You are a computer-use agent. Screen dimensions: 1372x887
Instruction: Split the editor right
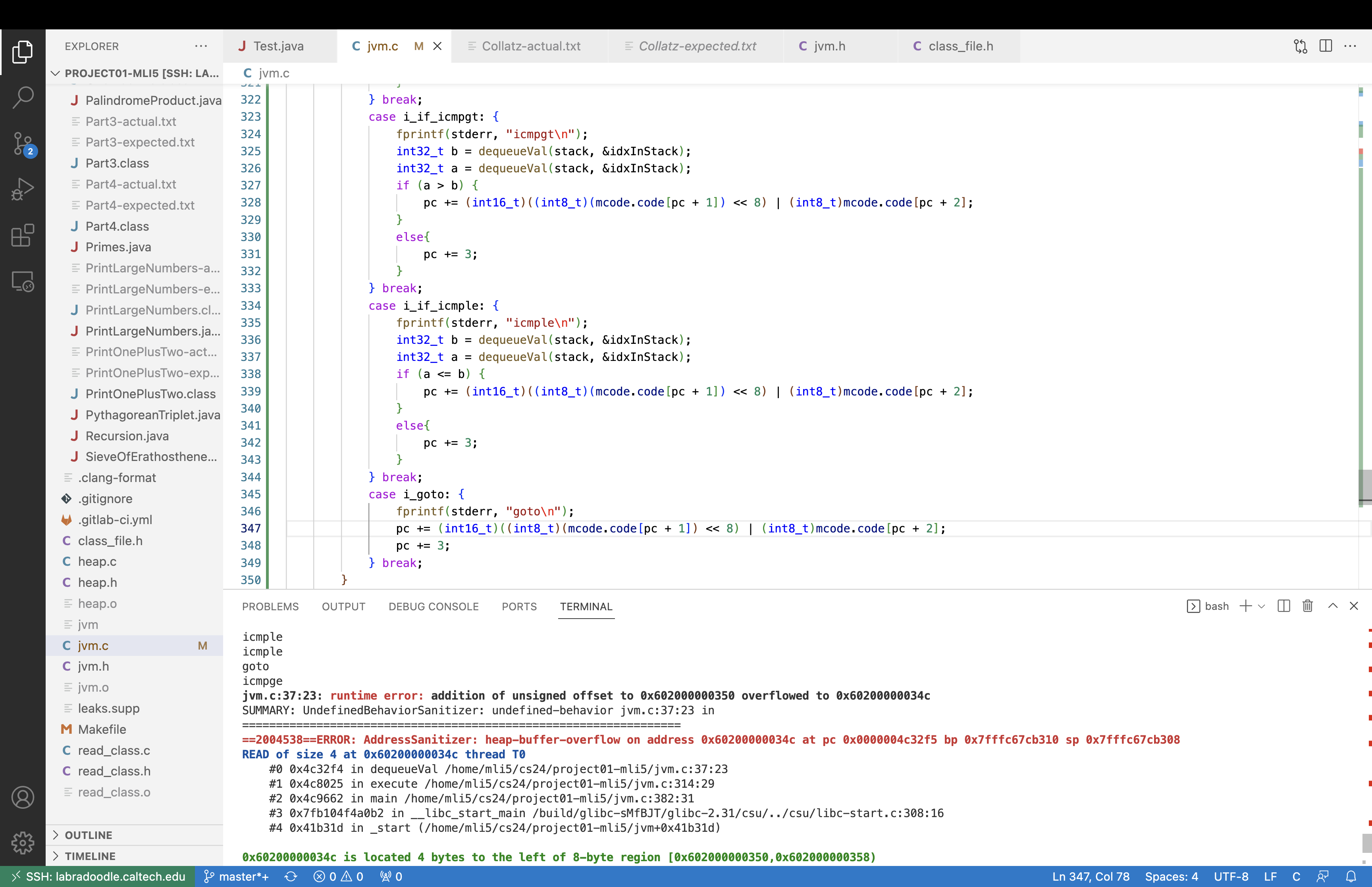coord(1326,46)
